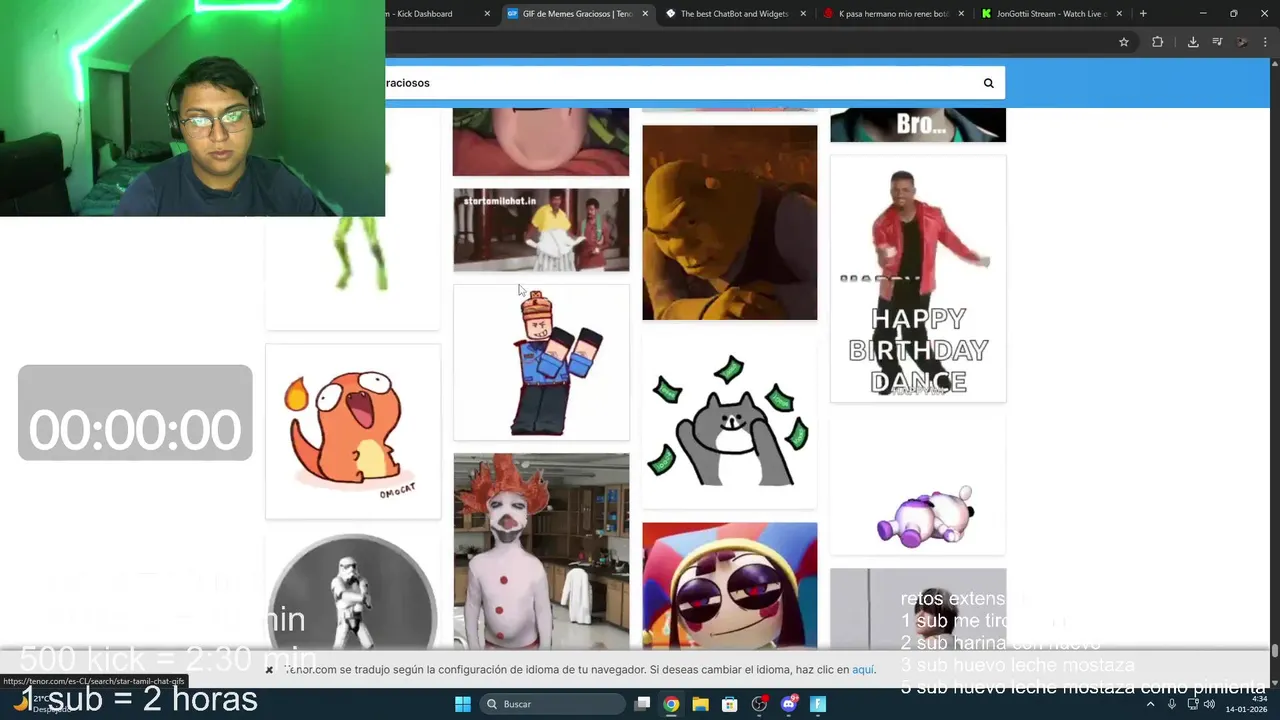Close the GIF de Memes Graciosos tab
Viewport: 1280px width, 720px height.
pos(645,14)
